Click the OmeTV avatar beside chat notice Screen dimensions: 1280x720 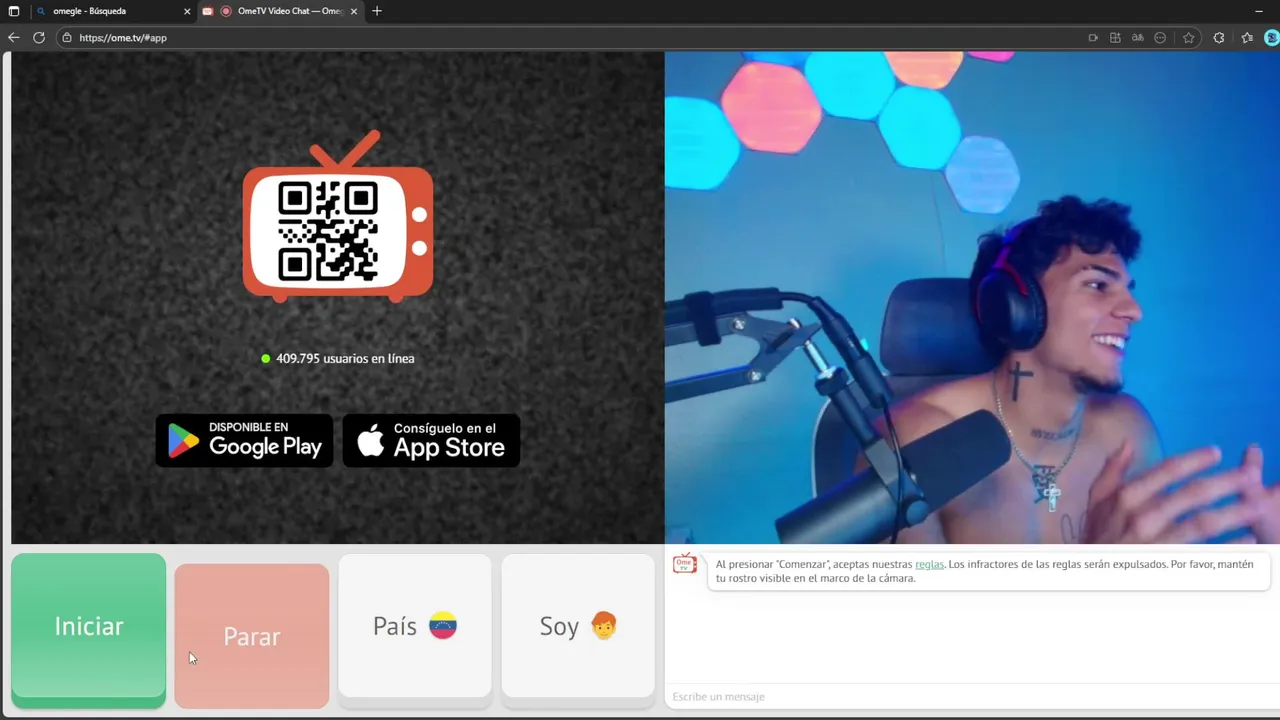(x=685, y=565)
